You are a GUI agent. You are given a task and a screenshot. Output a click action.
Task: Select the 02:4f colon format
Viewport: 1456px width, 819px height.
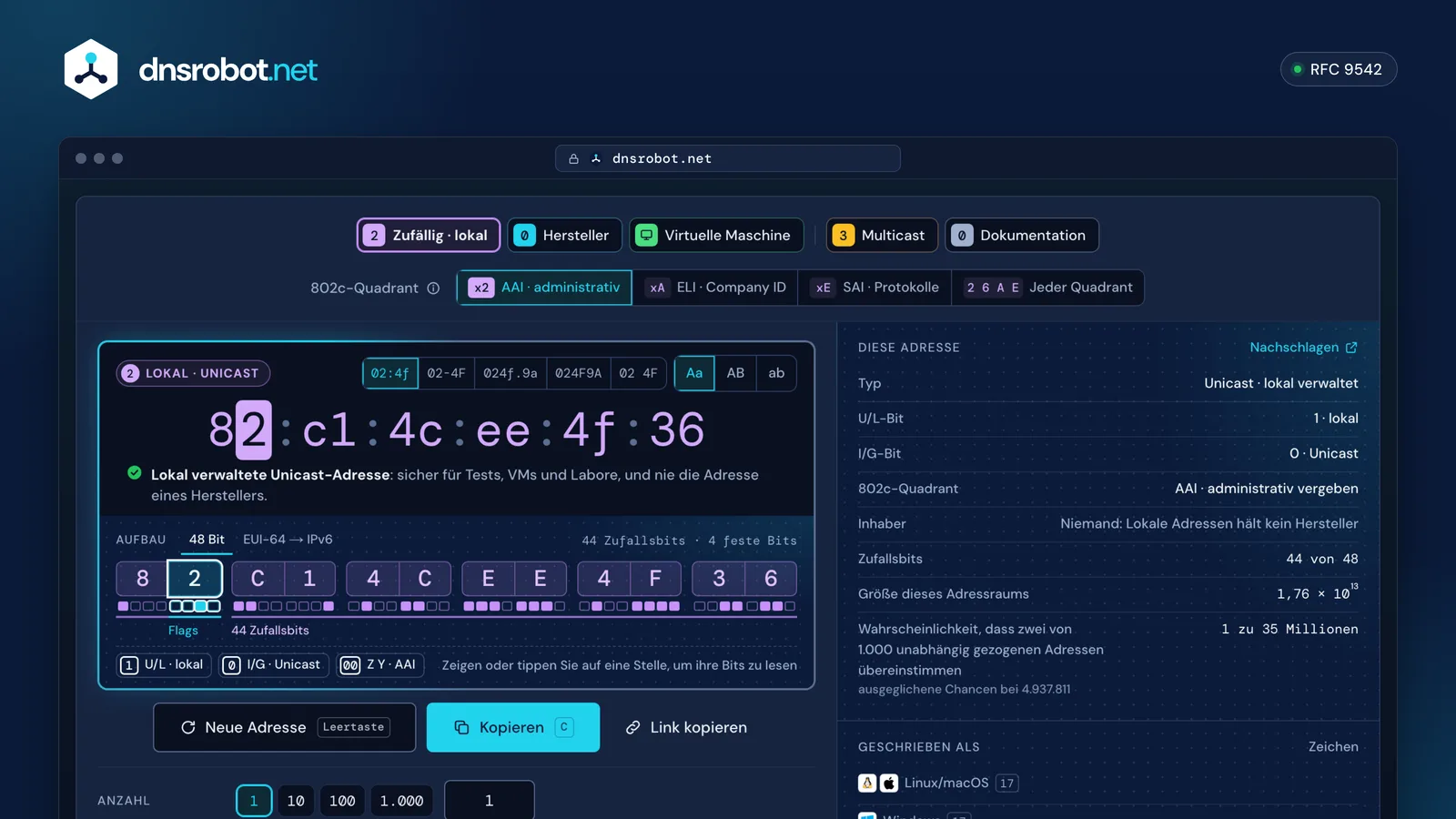[390, 373]
